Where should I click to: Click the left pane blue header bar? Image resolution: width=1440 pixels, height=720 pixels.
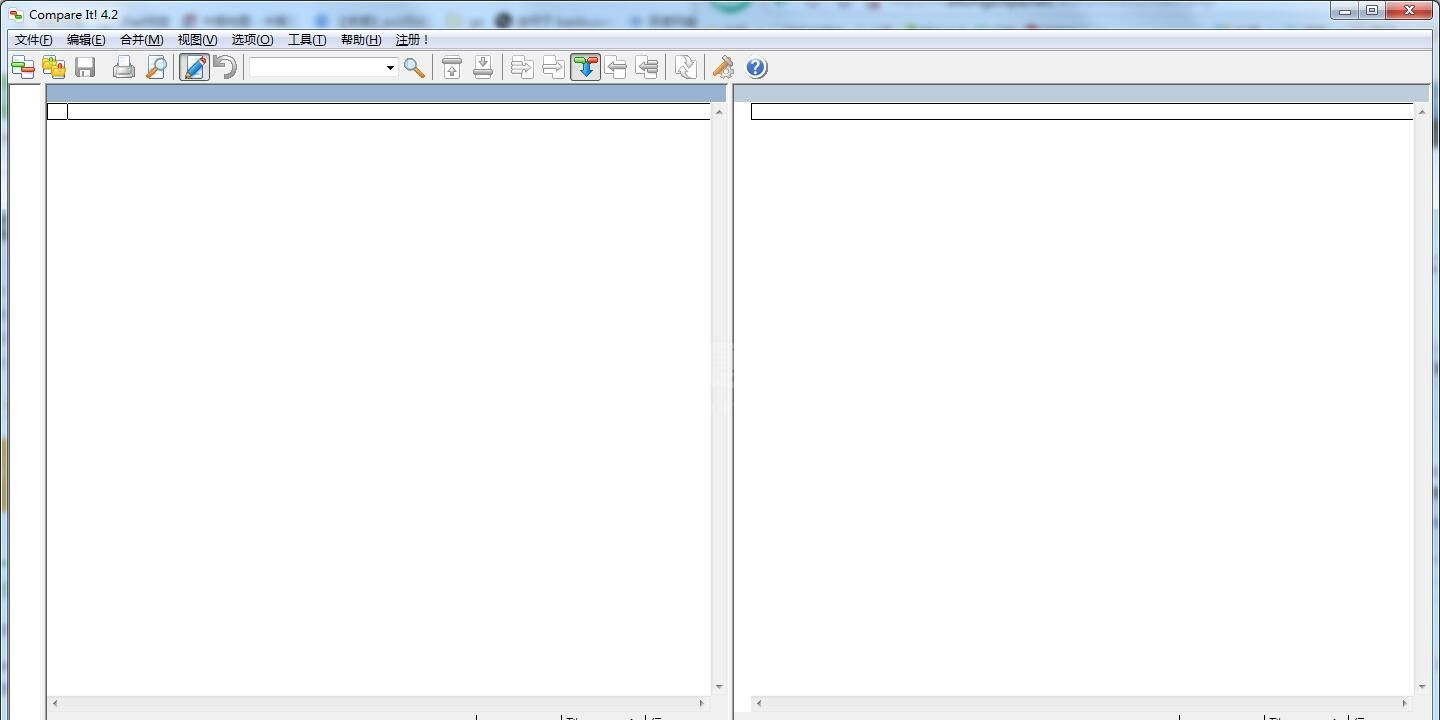point(386,93)
